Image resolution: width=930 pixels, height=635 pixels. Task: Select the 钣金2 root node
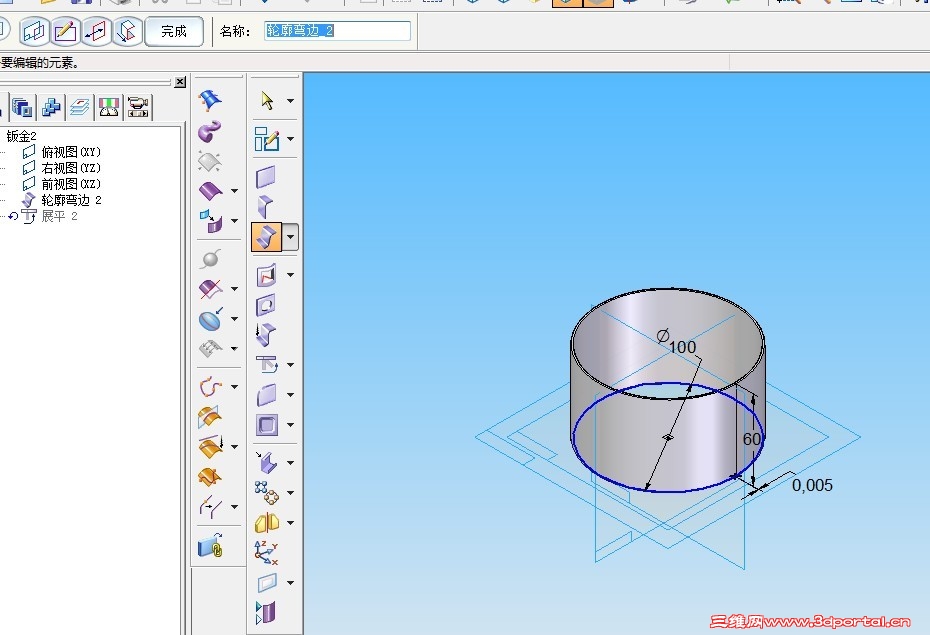coord(21,136)
